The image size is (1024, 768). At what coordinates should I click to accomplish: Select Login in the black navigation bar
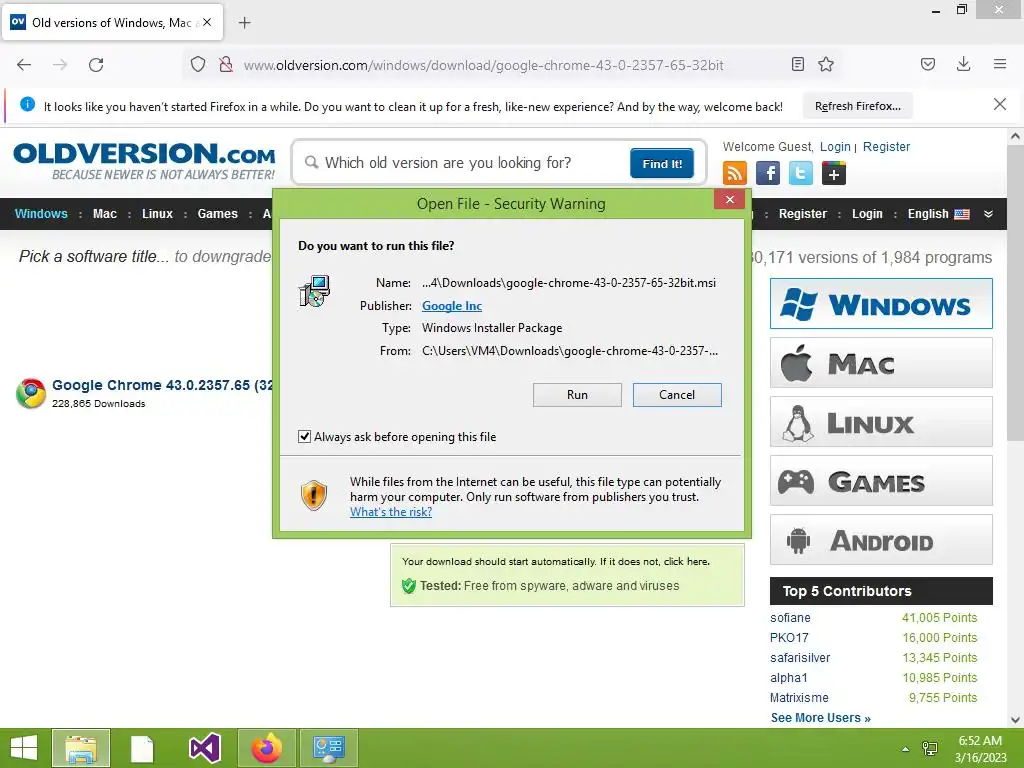coord(867,214)
